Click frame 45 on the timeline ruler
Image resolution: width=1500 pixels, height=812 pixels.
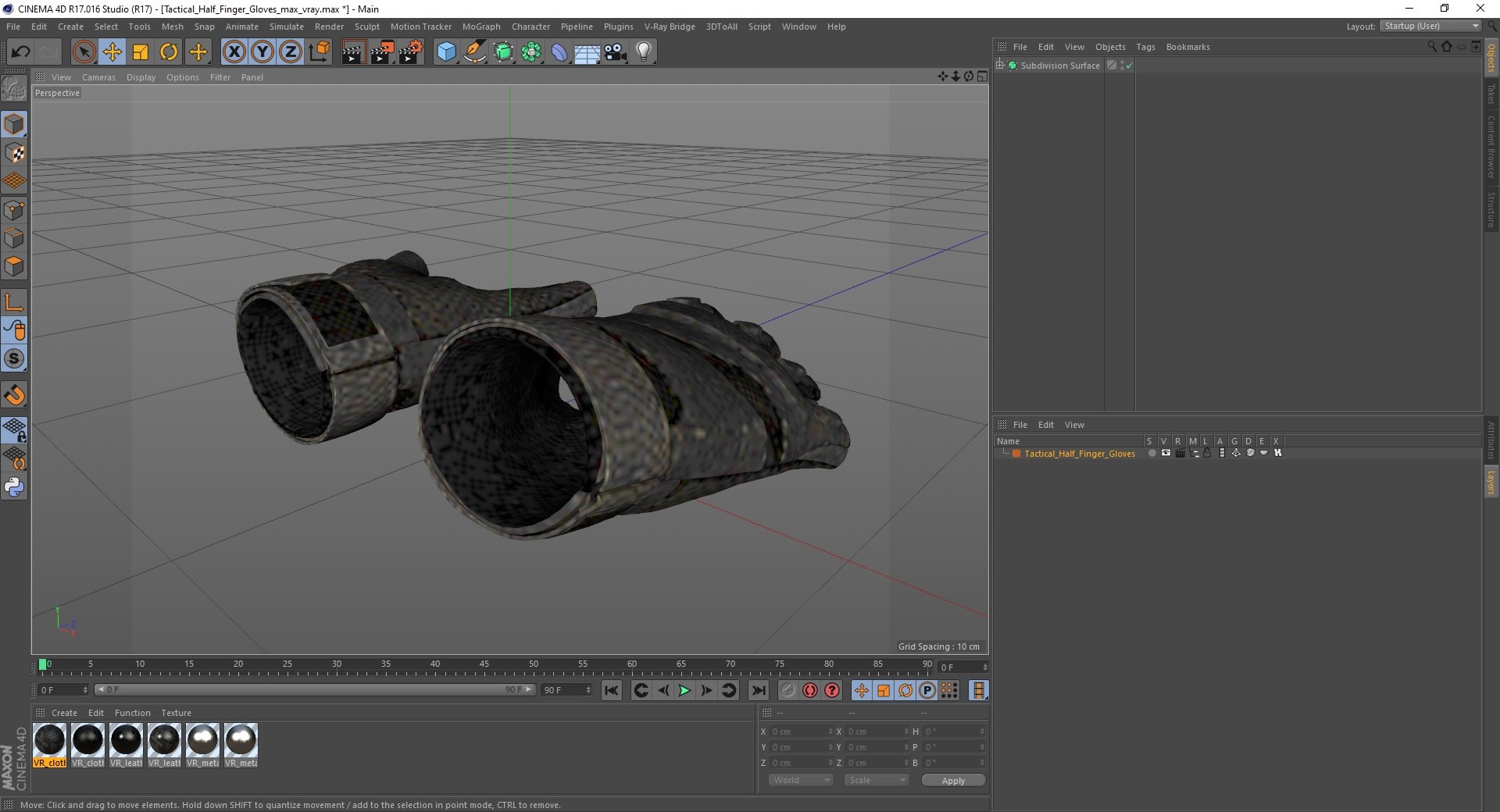(484, 666)
